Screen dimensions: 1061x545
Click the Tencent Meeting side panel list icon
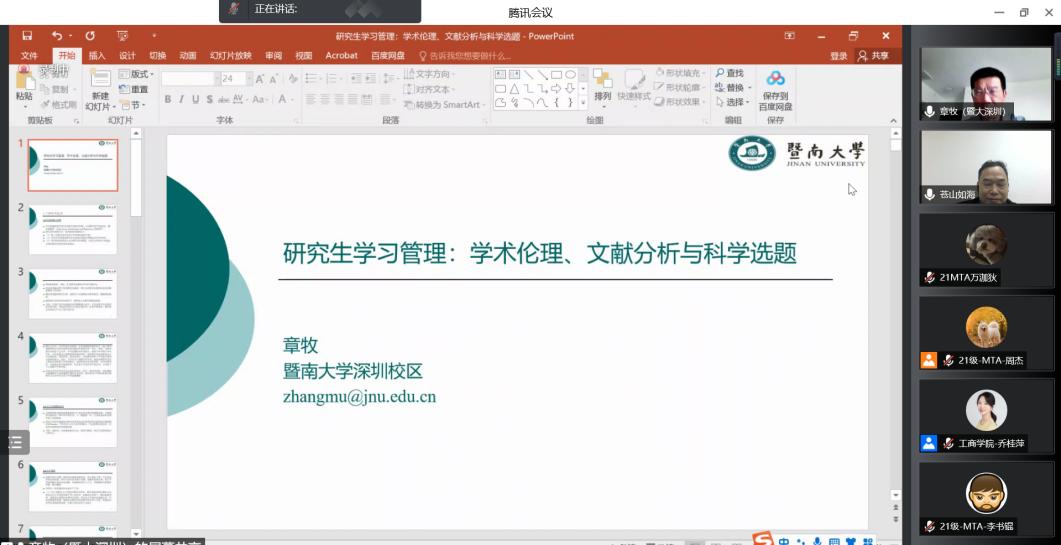point(15,443)
